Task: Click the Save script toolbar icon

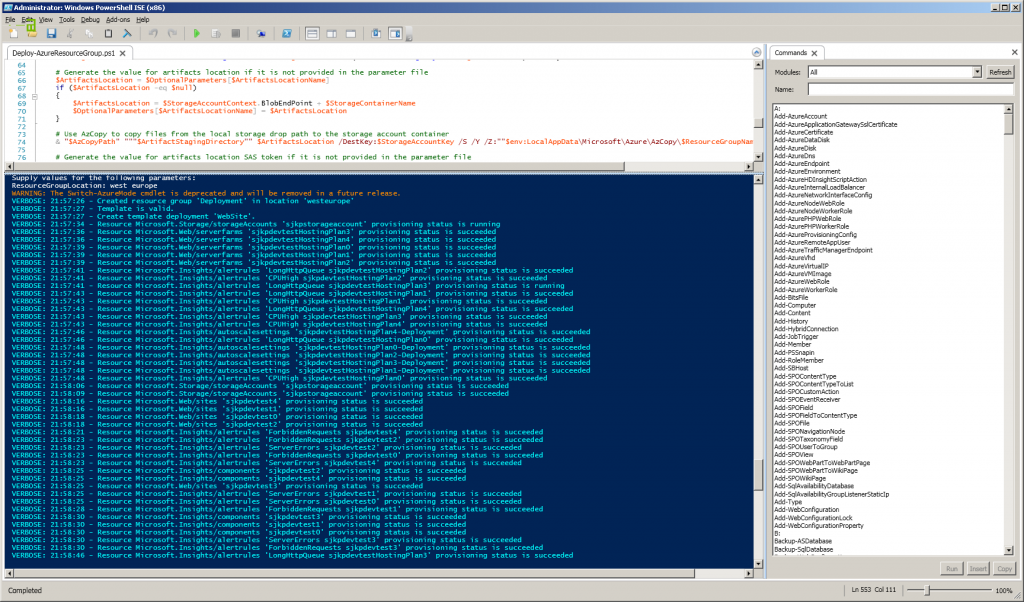Action: [51, 33]
